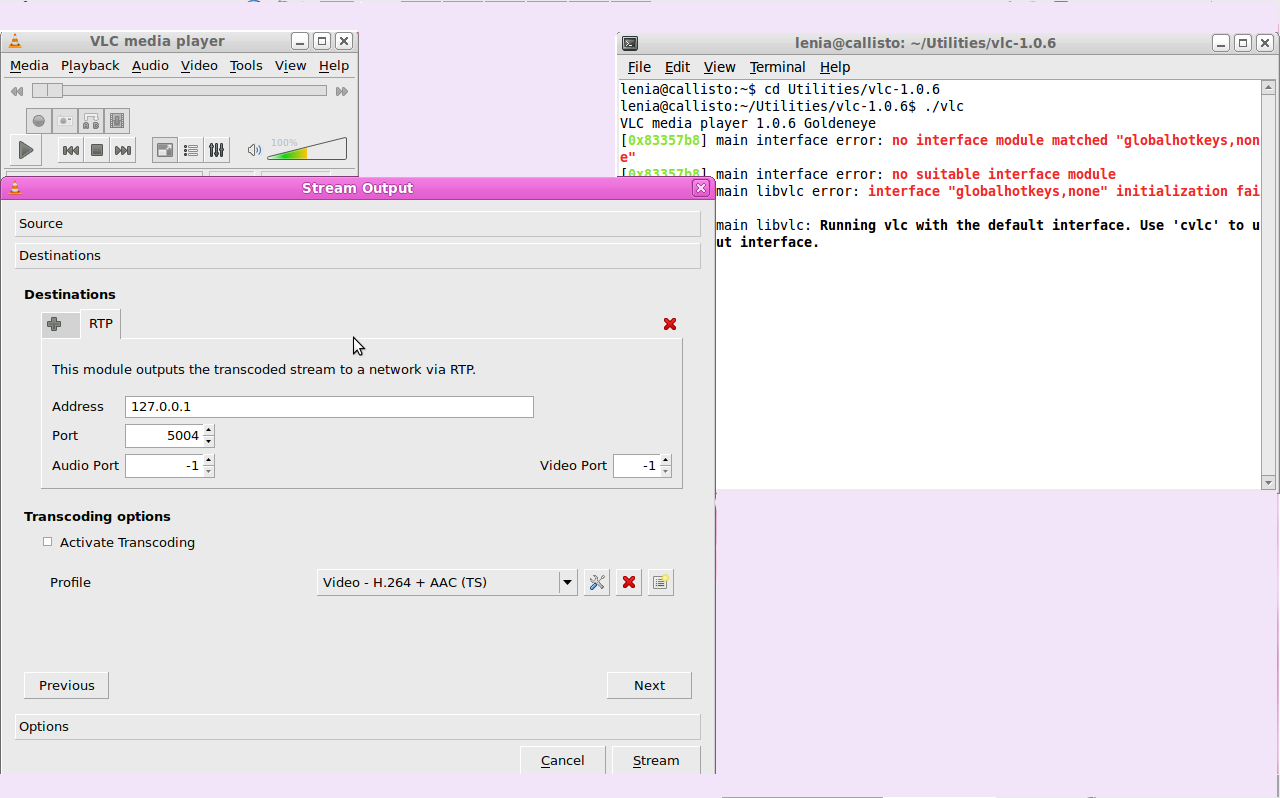
Task: Click VLC cone icon in Stream Output title
Action: (14, 188)
